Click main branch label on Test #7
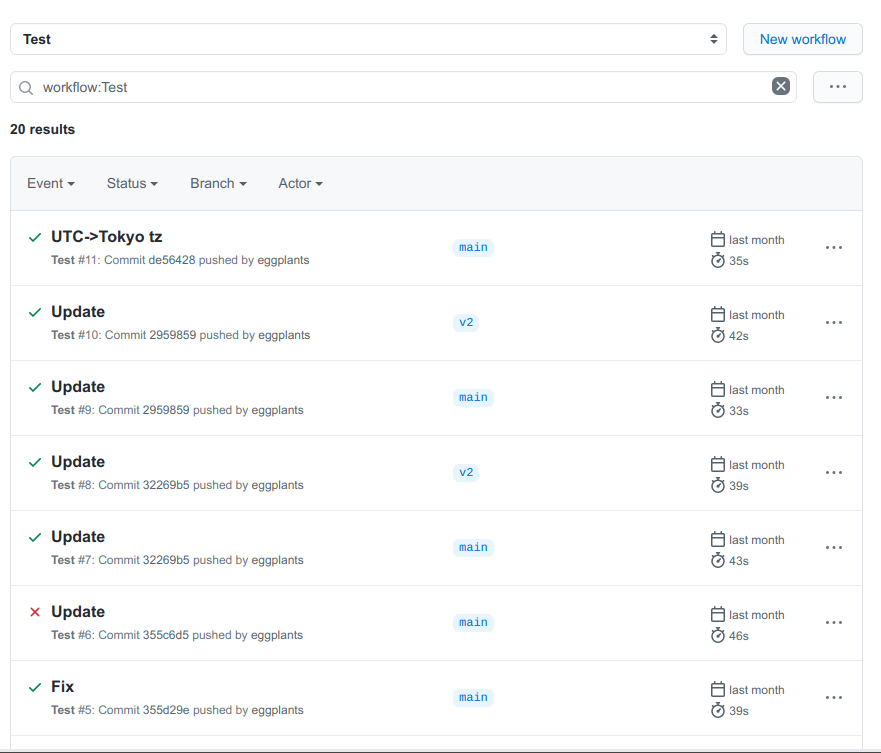 [473, 547]
